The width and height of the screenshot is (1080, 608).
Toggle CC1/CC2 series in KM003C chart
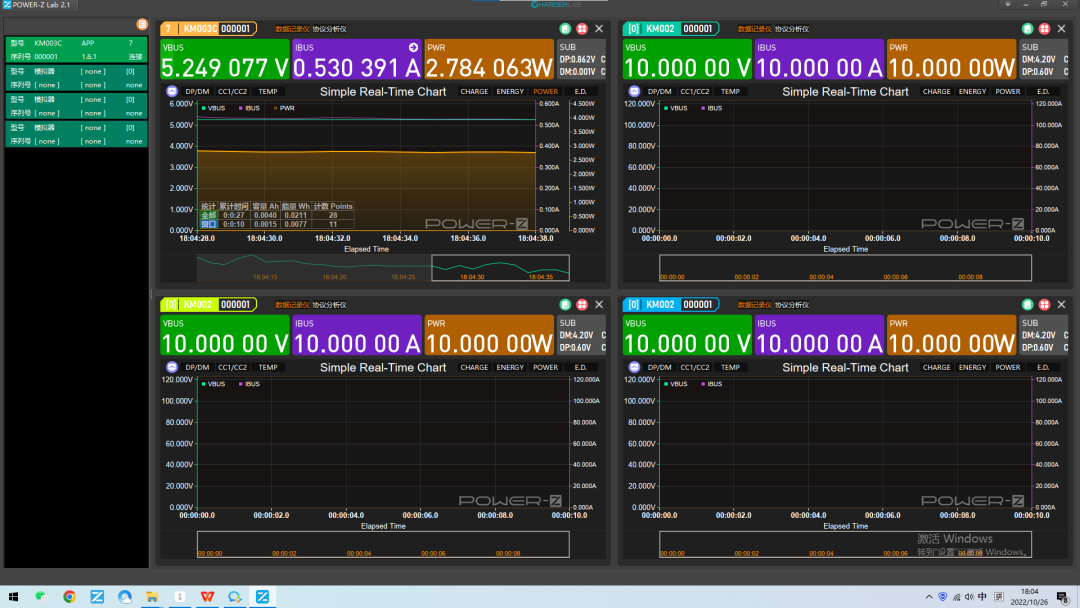(232, 92)
